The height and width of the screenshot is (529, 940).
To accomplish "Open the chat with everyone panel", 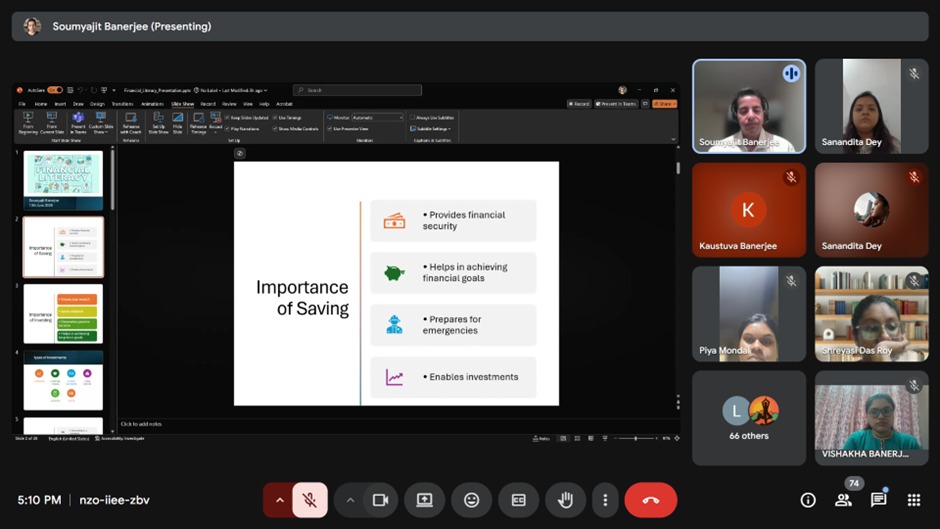I will [x=878, y=500].
